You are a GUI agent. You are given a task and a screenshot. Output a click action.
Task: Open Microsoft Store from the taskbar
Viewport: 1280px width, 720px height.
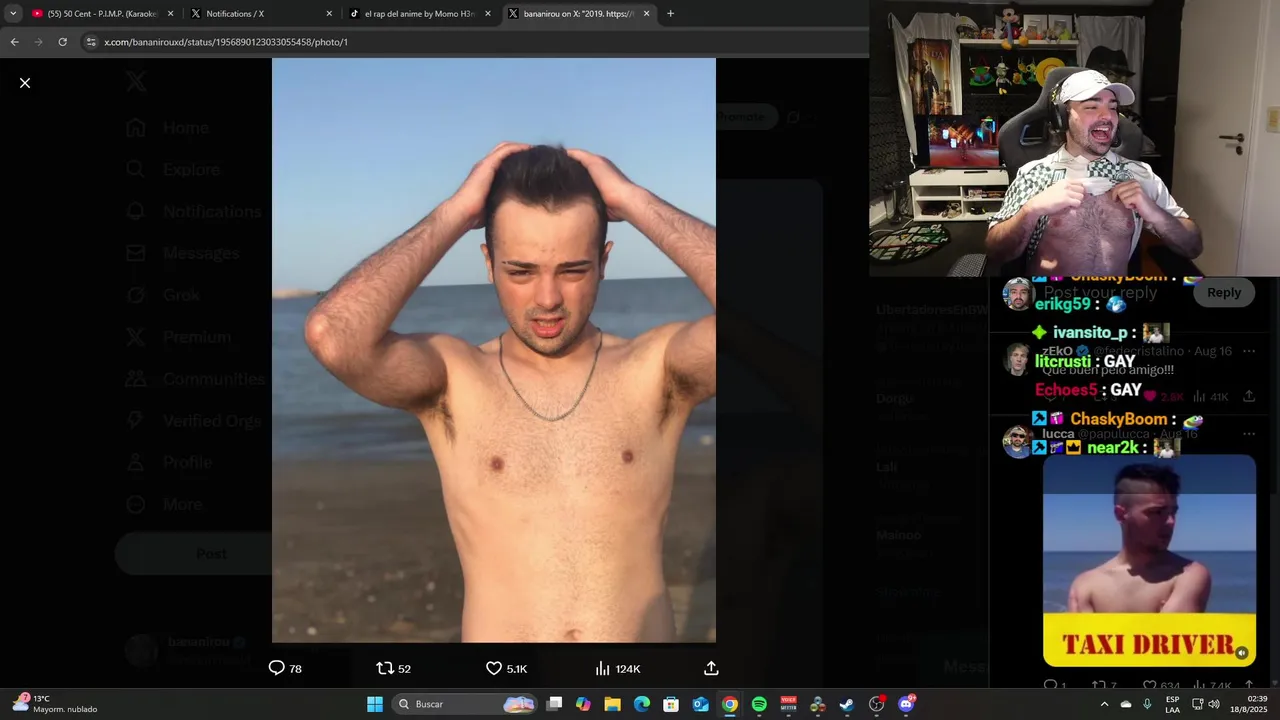[x=671, y=704]
